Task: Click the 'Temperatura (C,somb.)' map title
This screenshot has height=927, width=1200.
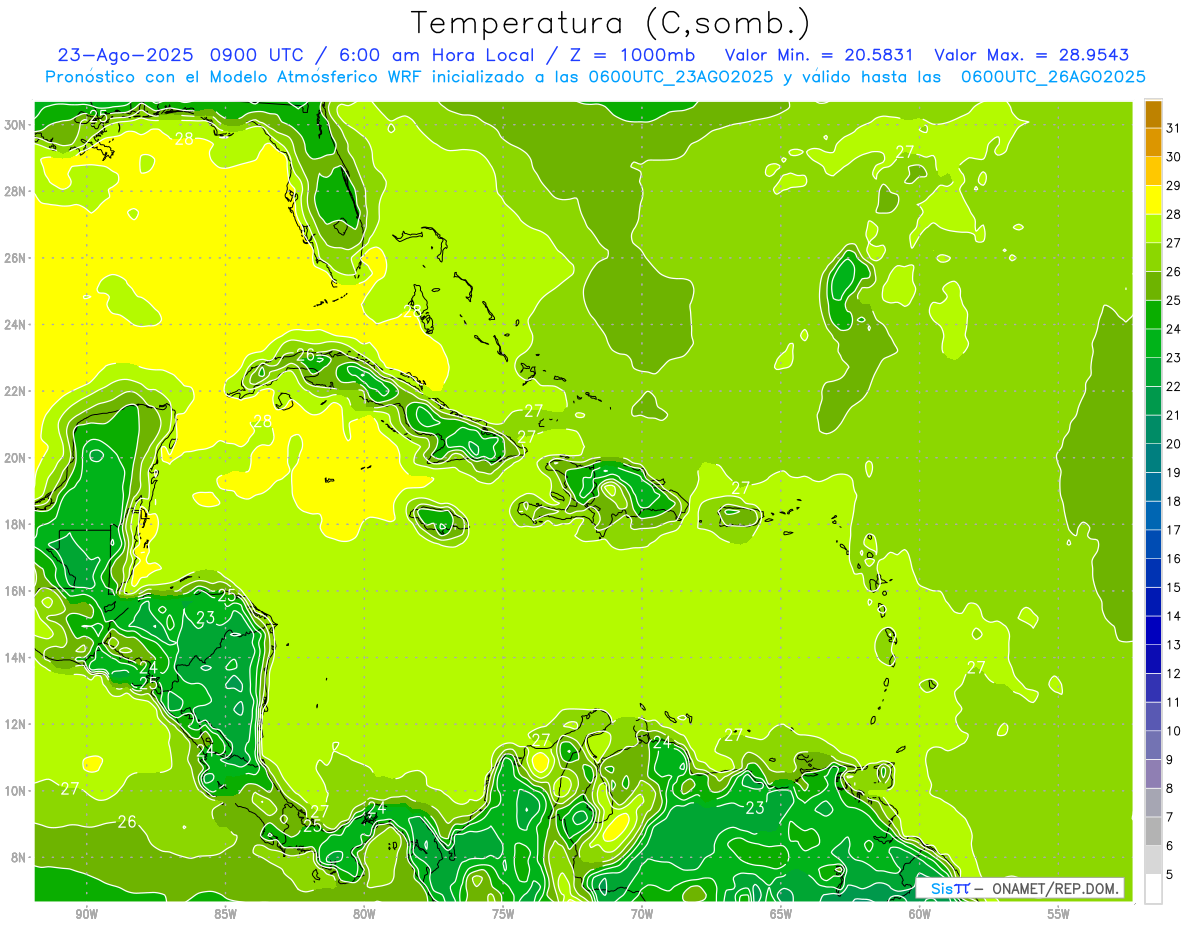Action: click(611, 23)
